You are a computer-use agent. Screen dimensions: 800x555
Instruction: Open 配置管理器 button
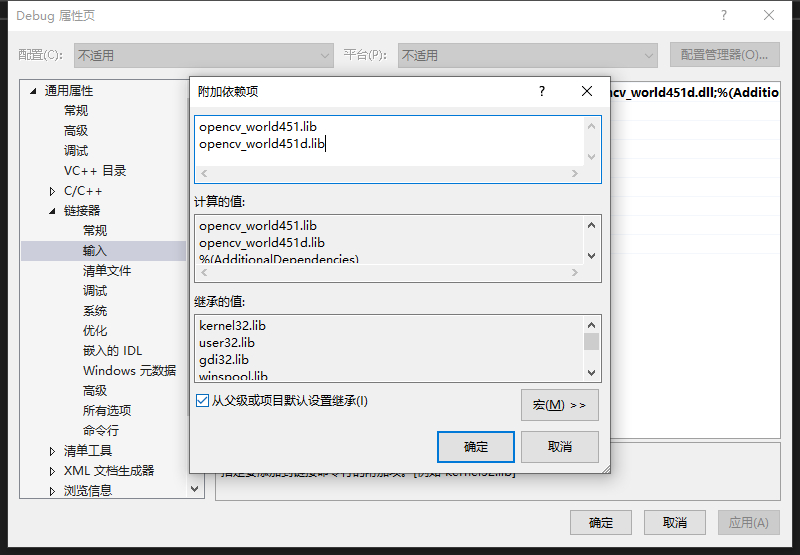click(724, 55)
